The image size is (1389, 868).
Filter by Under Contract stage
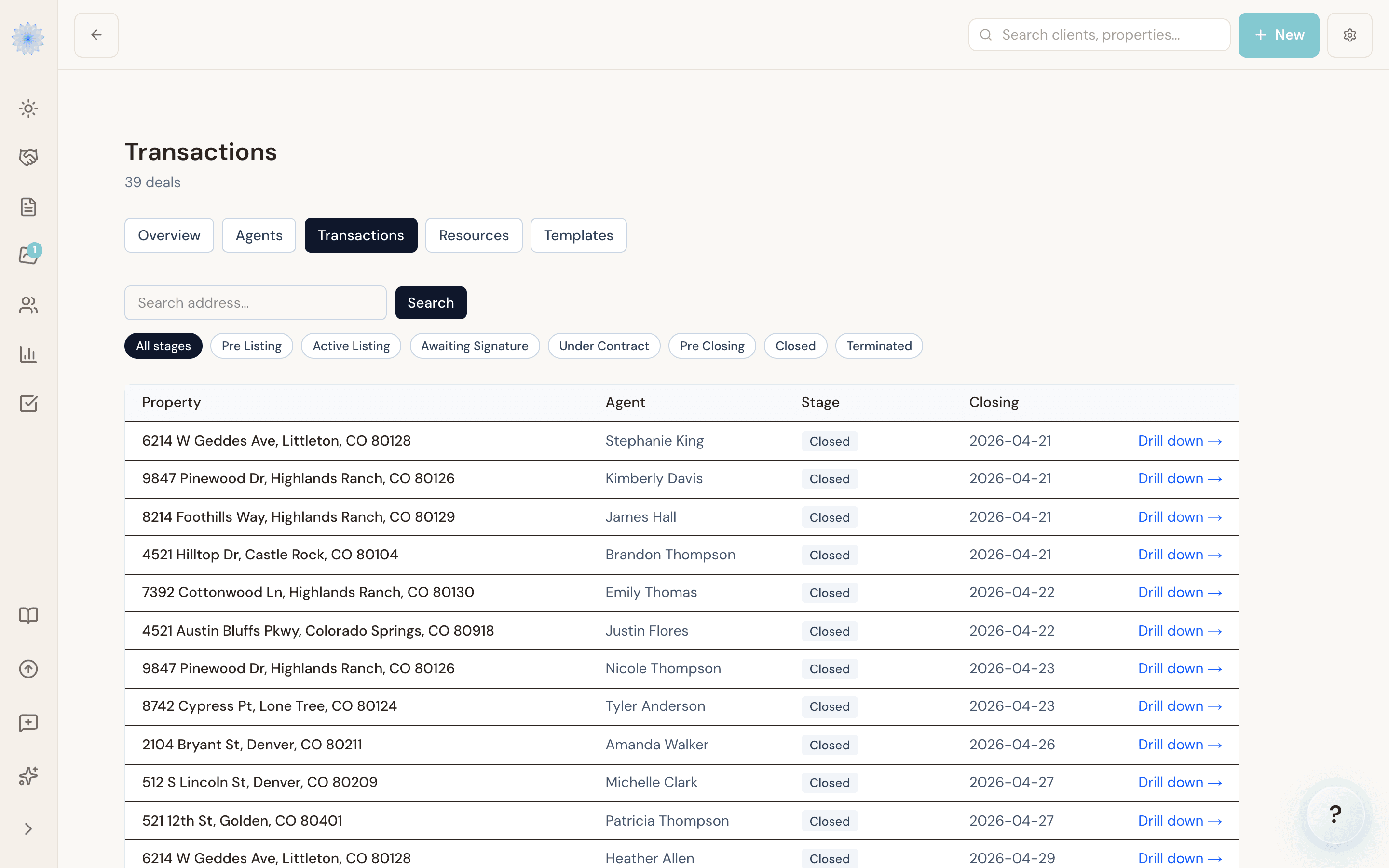pos(604,346)
